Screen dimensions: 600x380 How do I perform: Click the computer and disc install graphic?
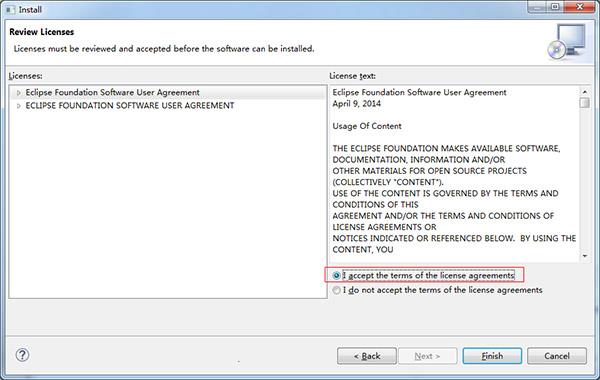pos(567,42)
